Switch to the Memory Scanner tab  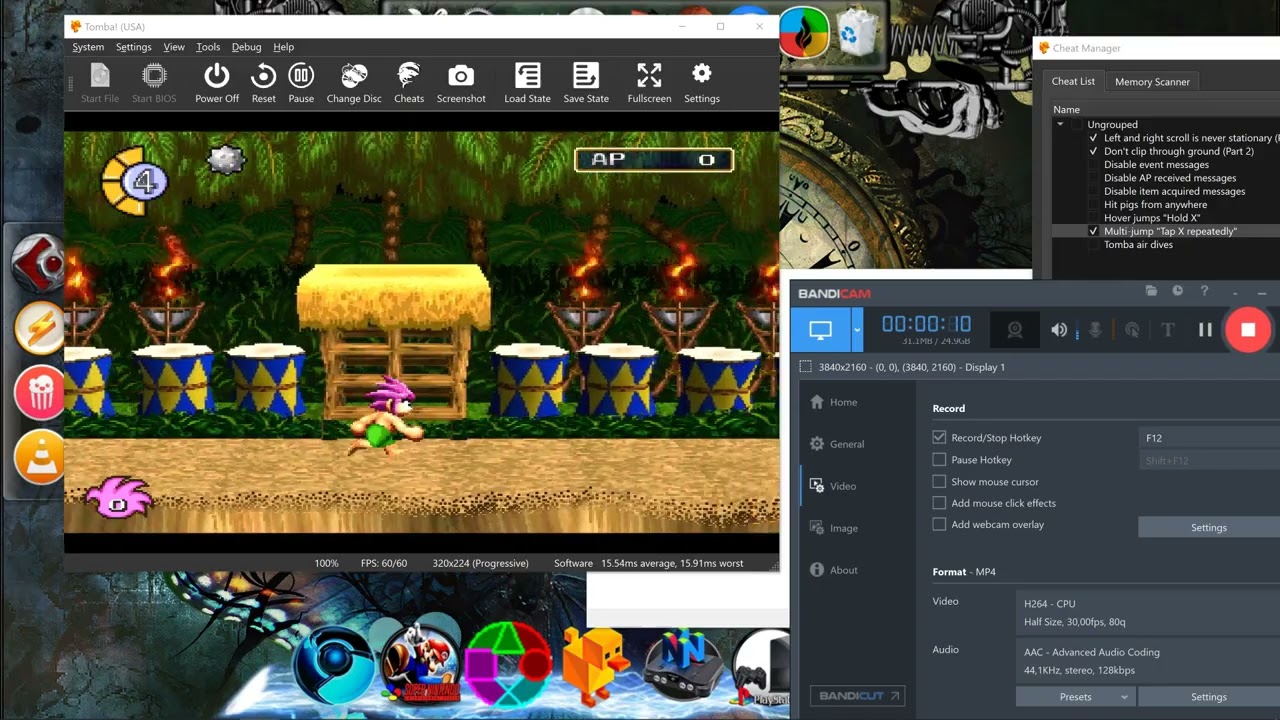pos(1152,82)
